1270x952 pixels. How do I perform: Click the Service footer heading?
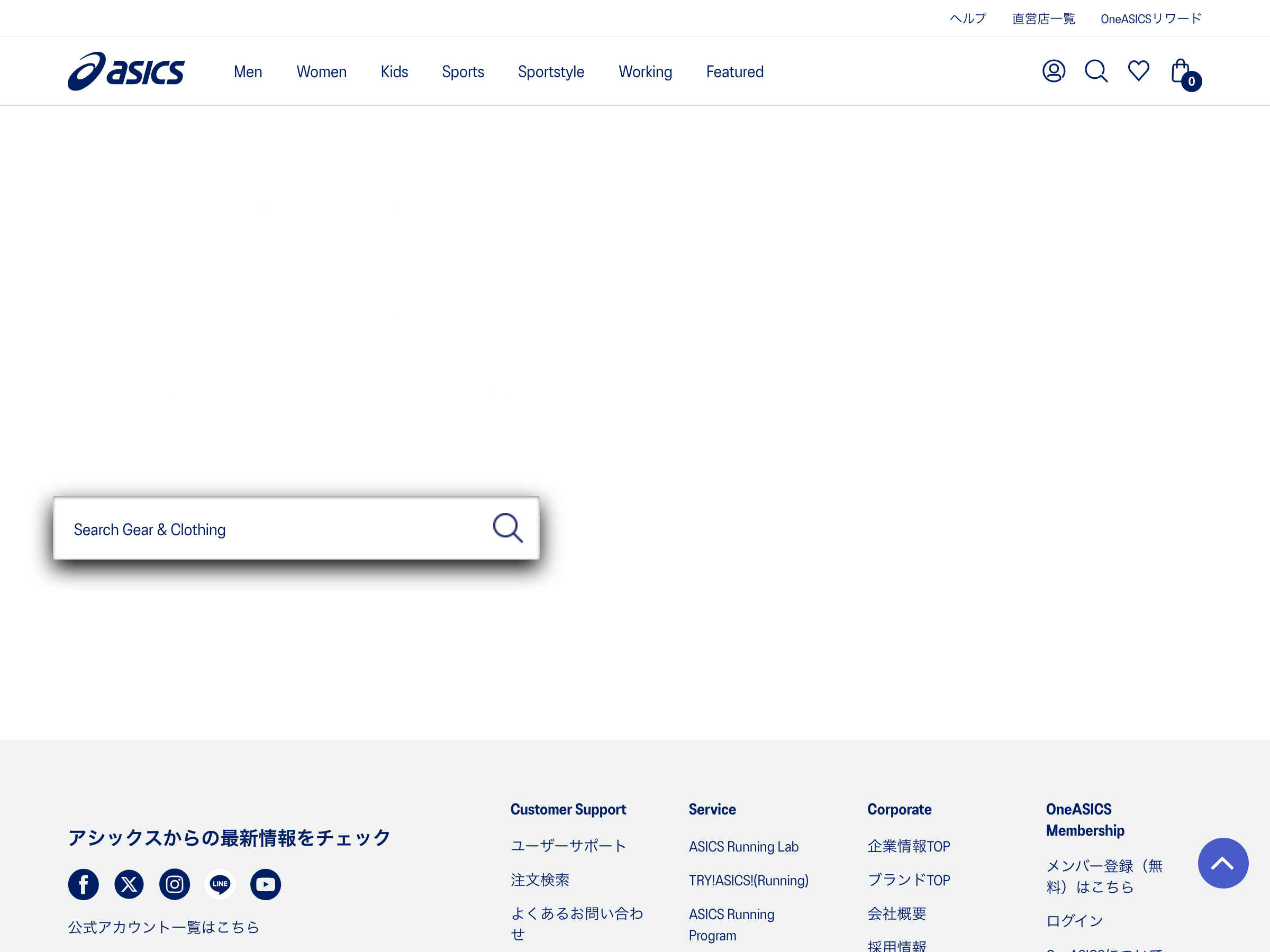click(712, 809)
